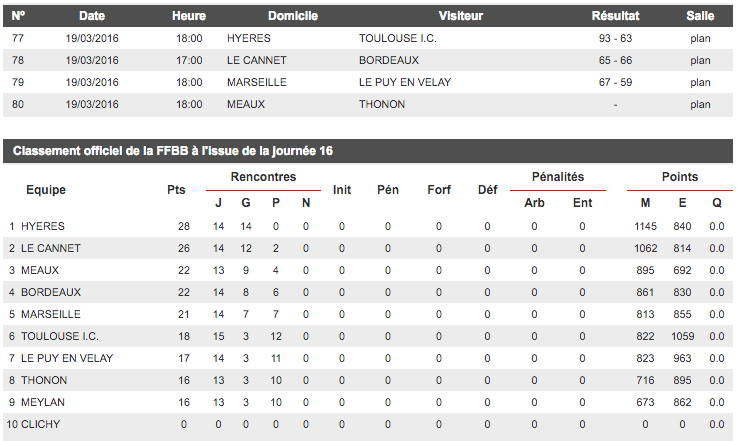The height and width of the screenshot is (441, 739).
Task: Click the Date column header
Action: coord(91,16)
